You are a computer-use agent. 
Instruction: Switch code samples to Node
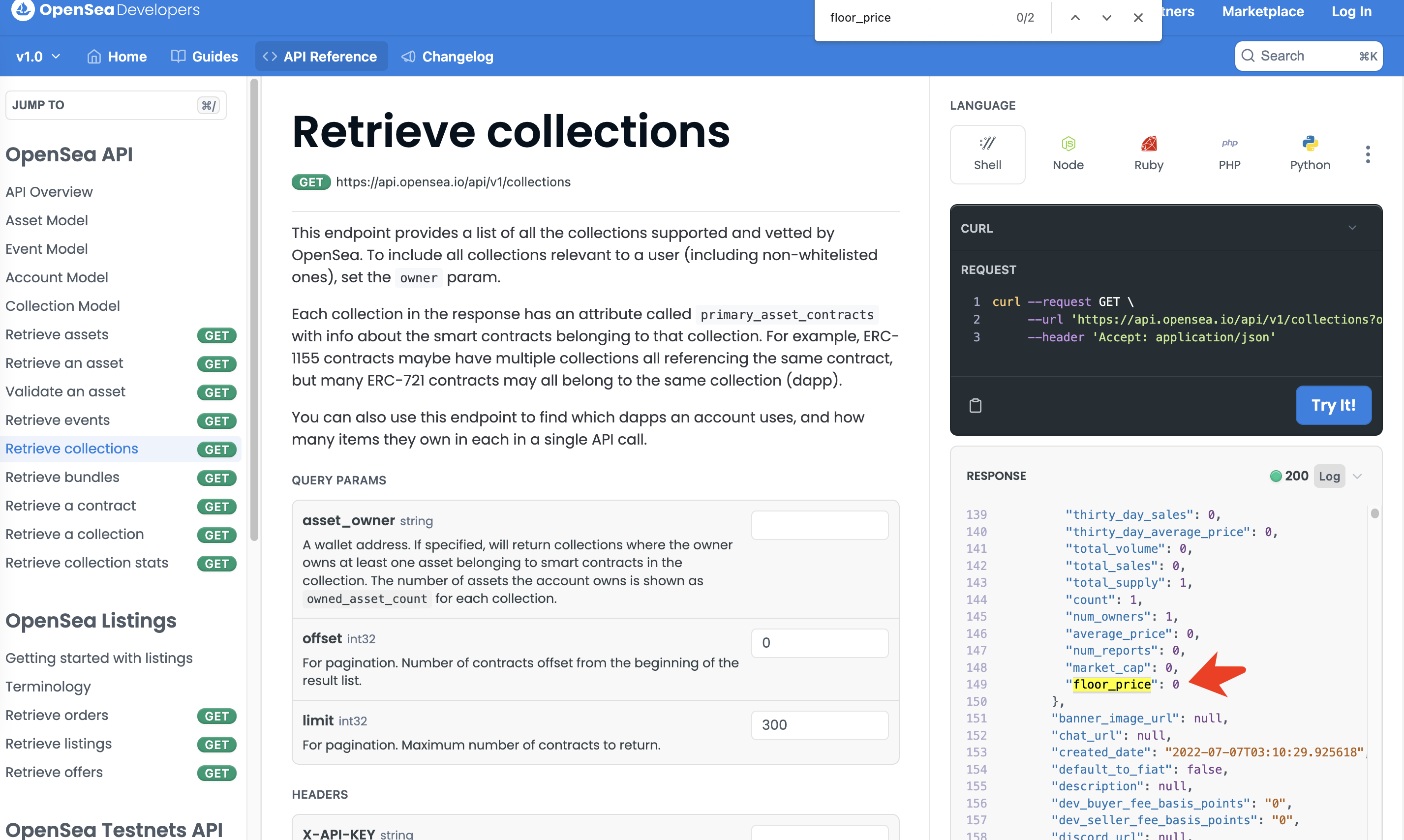[x=1068, y=154]
